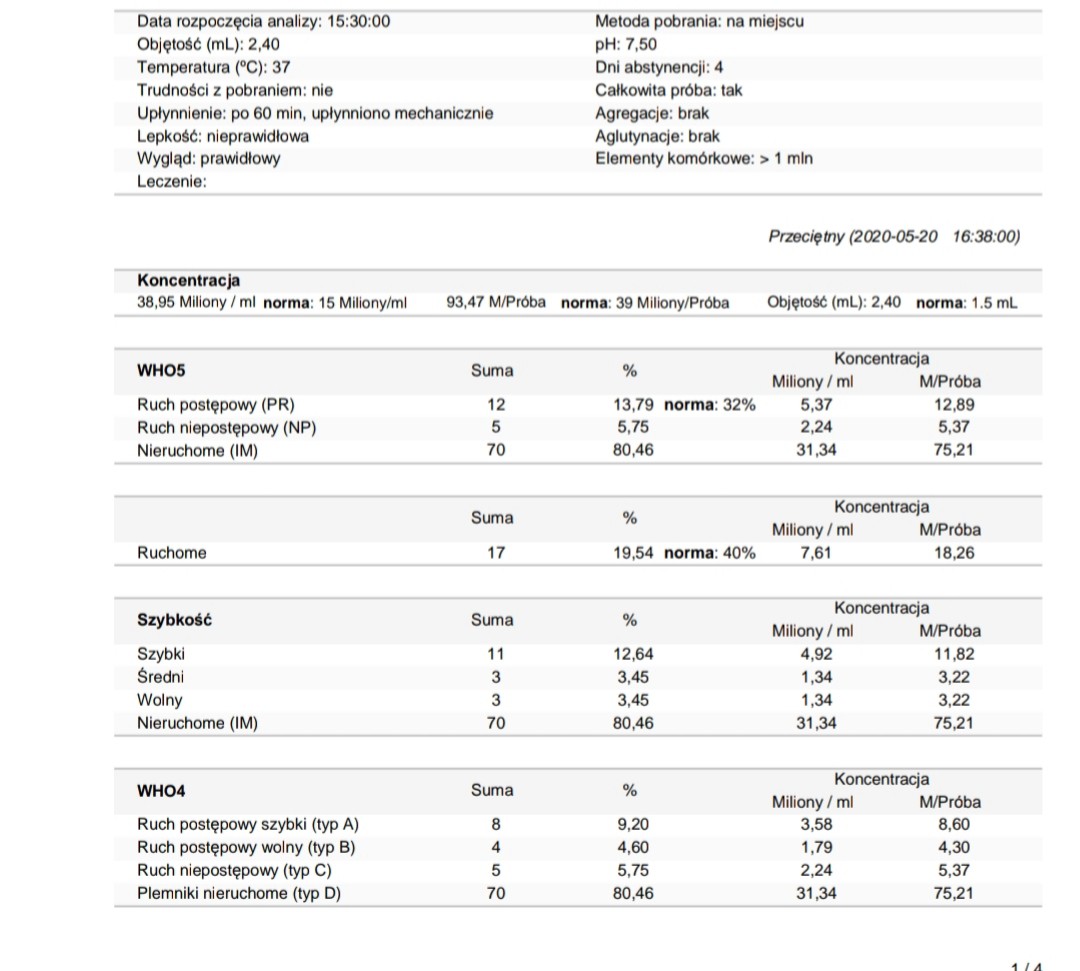Select the WHO5 table header
This screenshot has width=1080, height=971.
161,370
